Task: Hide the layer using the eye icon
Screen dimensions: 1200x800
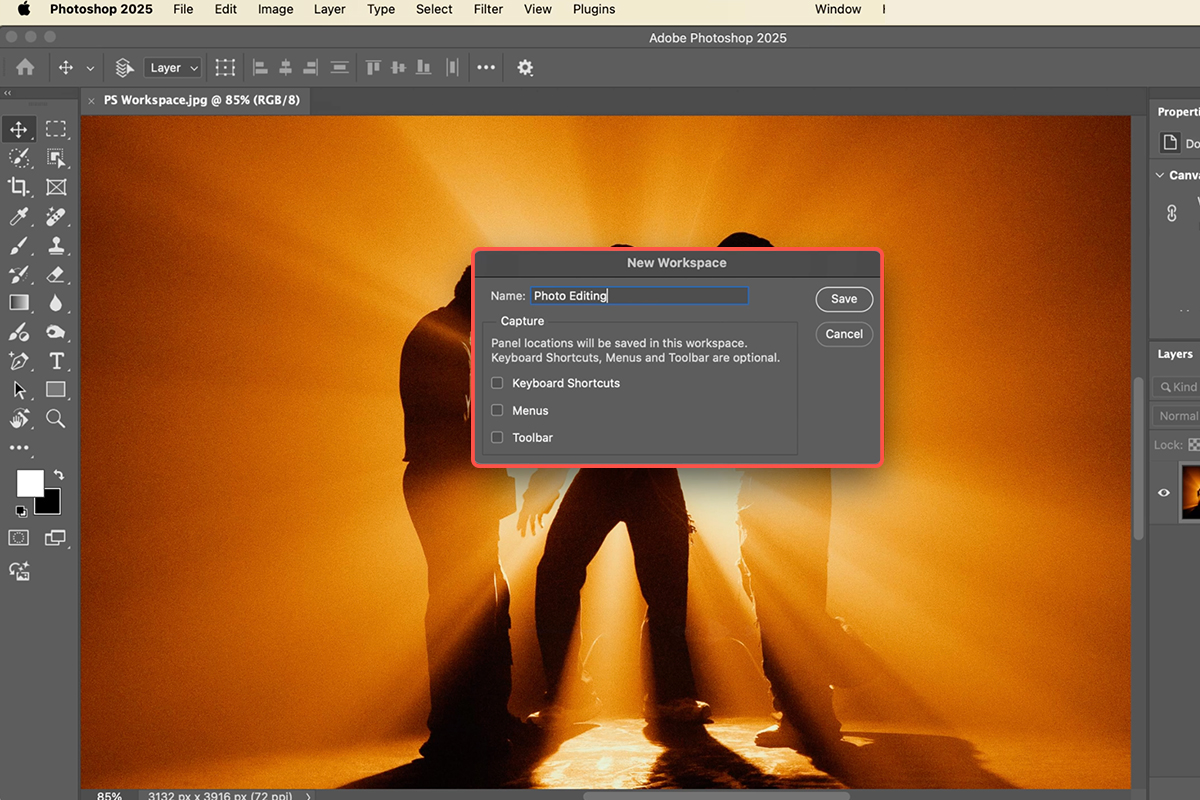Action: coord(1164,492)
